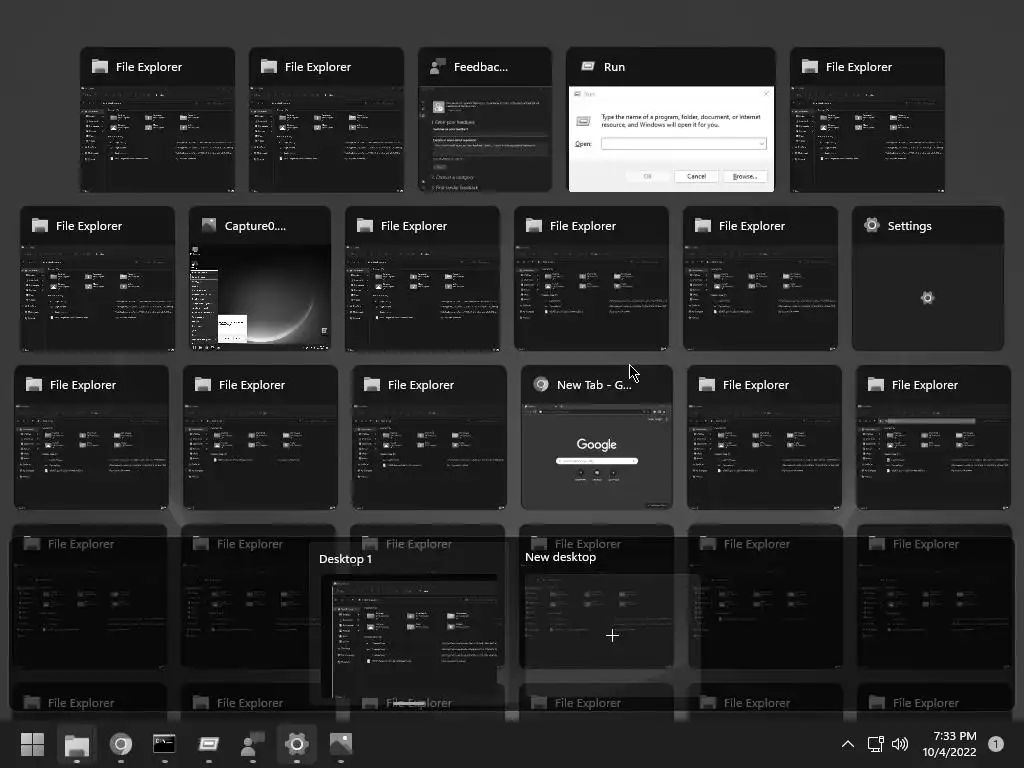
Task: Open File Explorer window immediately left of New Tab
Action: pyautogui.click(x=429, y=438)
